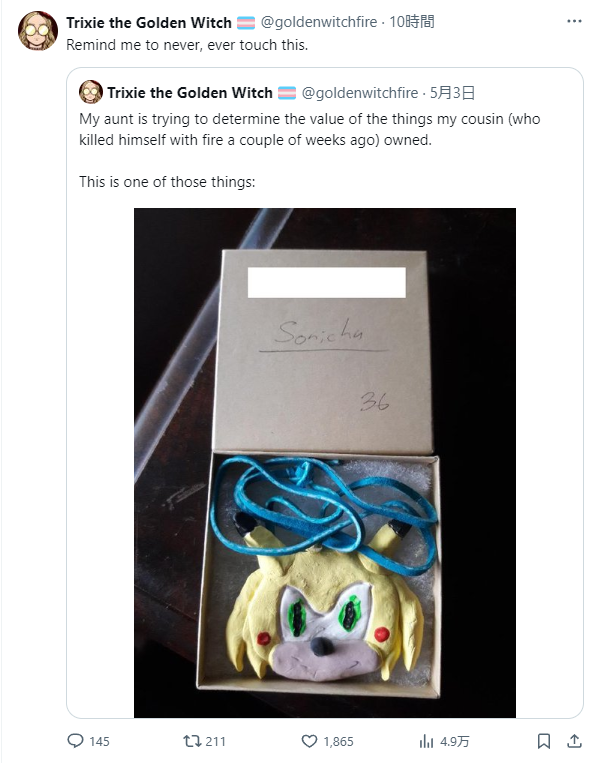Click the quoted tweet's small avatar

90,91
